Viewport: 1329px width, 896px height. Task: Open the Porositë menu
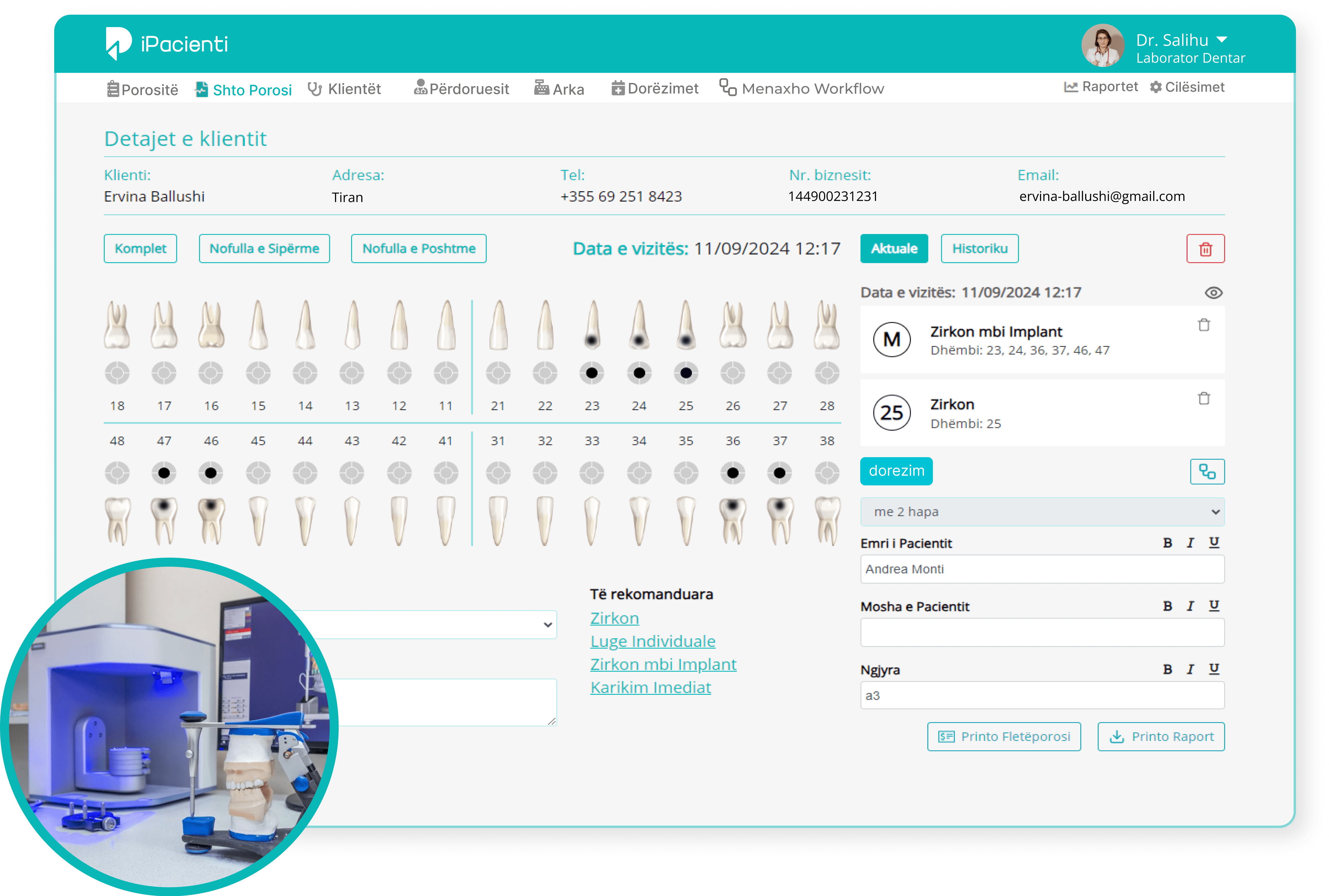point(142,89)
